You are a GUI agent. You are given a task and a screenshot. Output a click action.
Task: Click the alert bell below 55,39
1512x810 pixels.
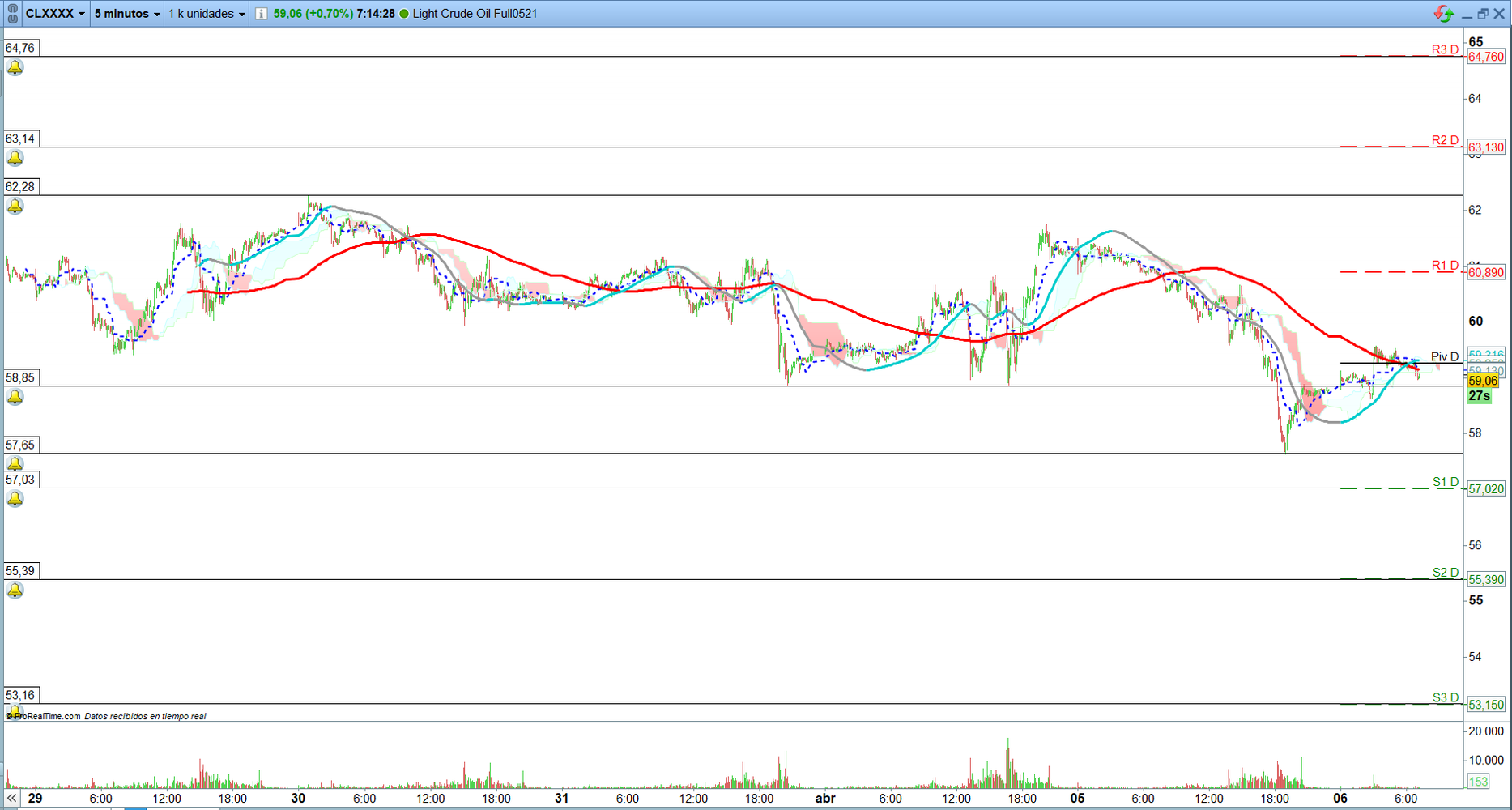15,590
